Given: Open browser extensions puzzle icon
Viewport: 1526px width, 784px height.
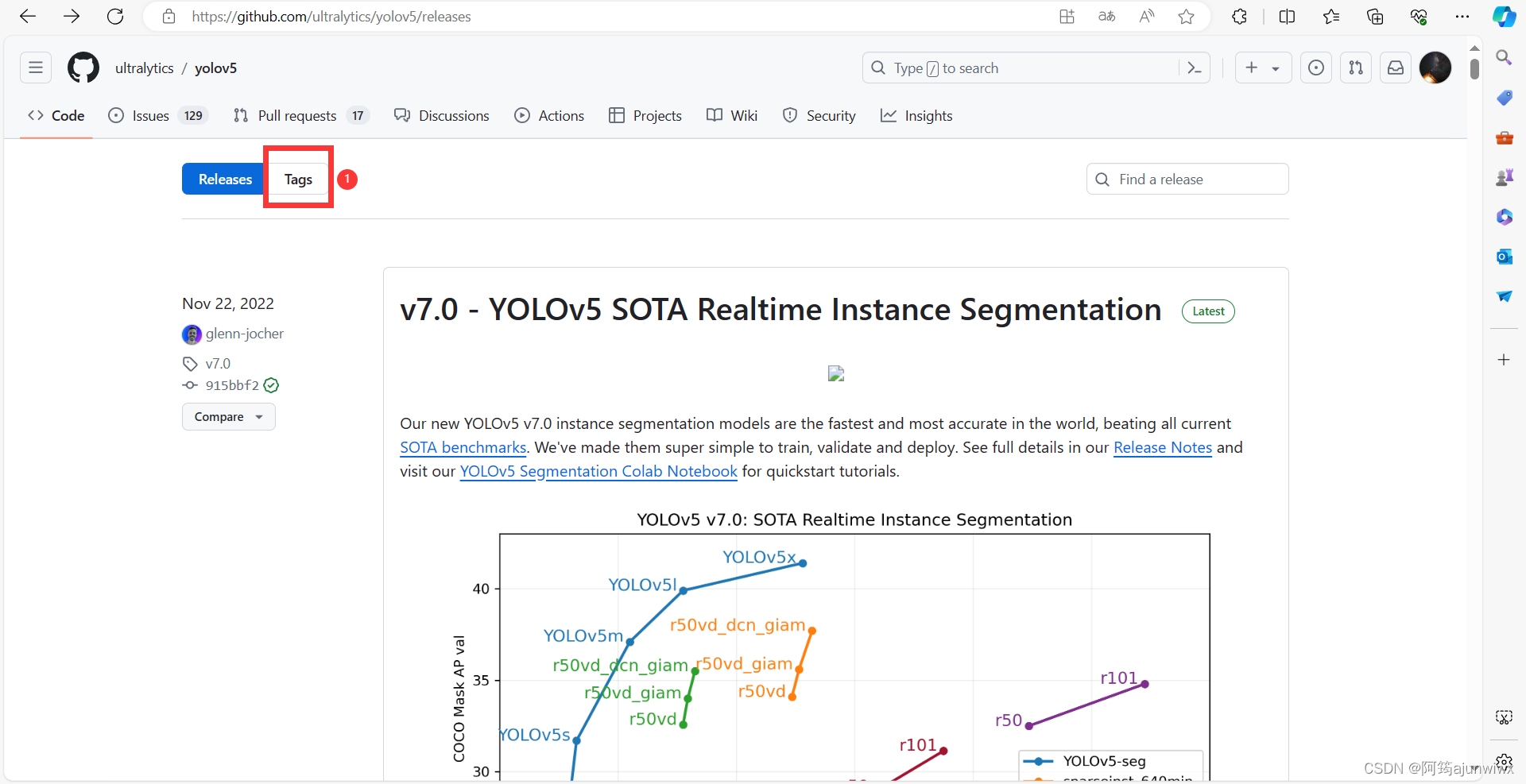Looking at the screenshot, I should click(x=1239, y=16).
